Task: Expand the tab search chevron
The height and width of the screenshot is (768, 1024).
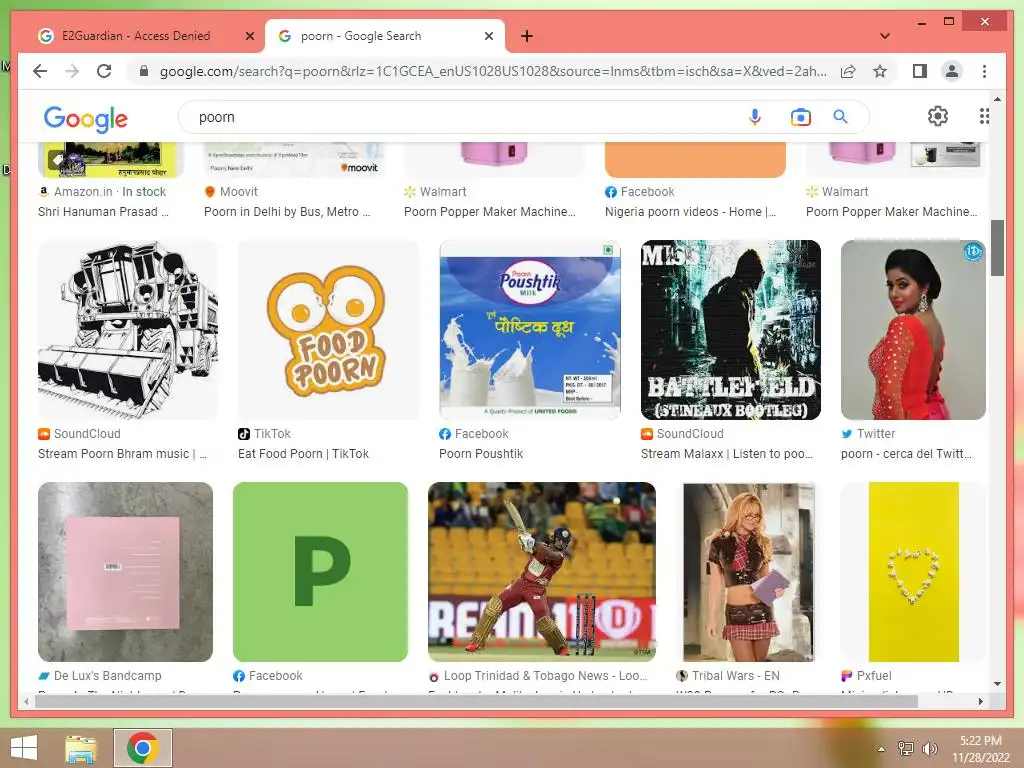Action: click(885, 36)
